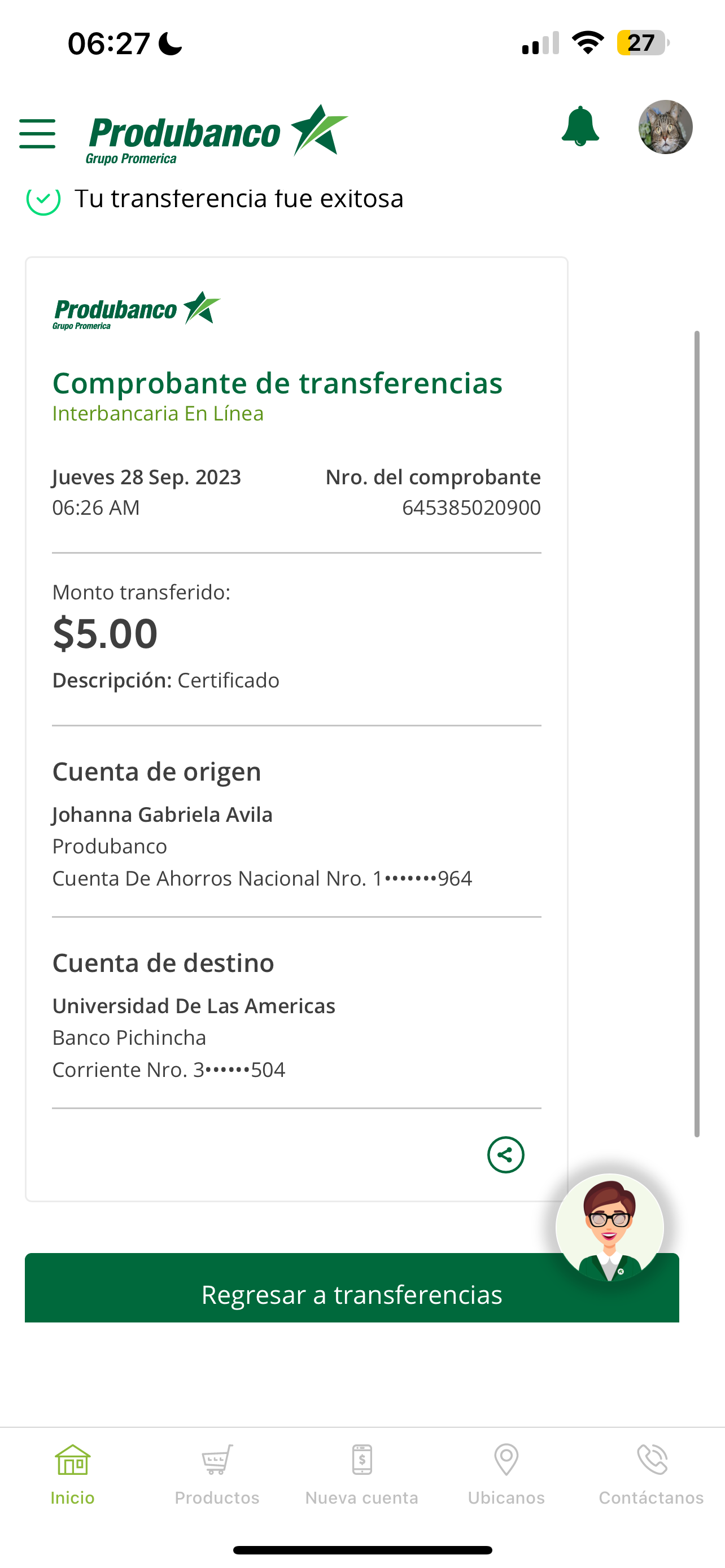This screenshot has height=1568, width=725.
Task: Open the Ubícanos locations tab
Action: tap(506, 1473)
